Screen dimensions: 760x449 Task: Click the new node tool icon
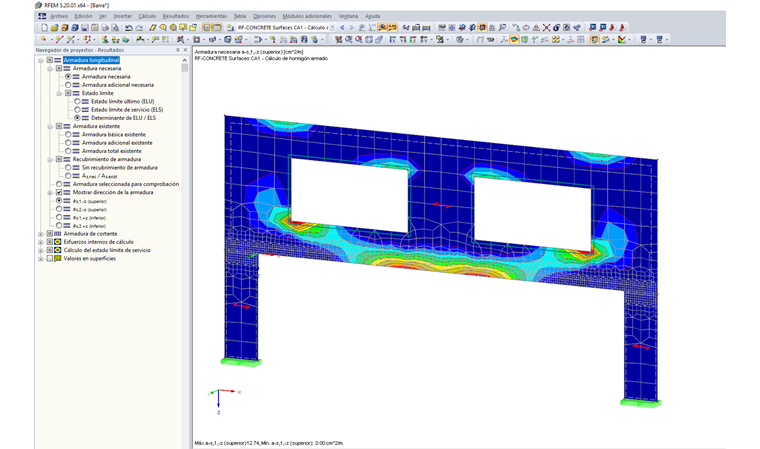[44, 40]
